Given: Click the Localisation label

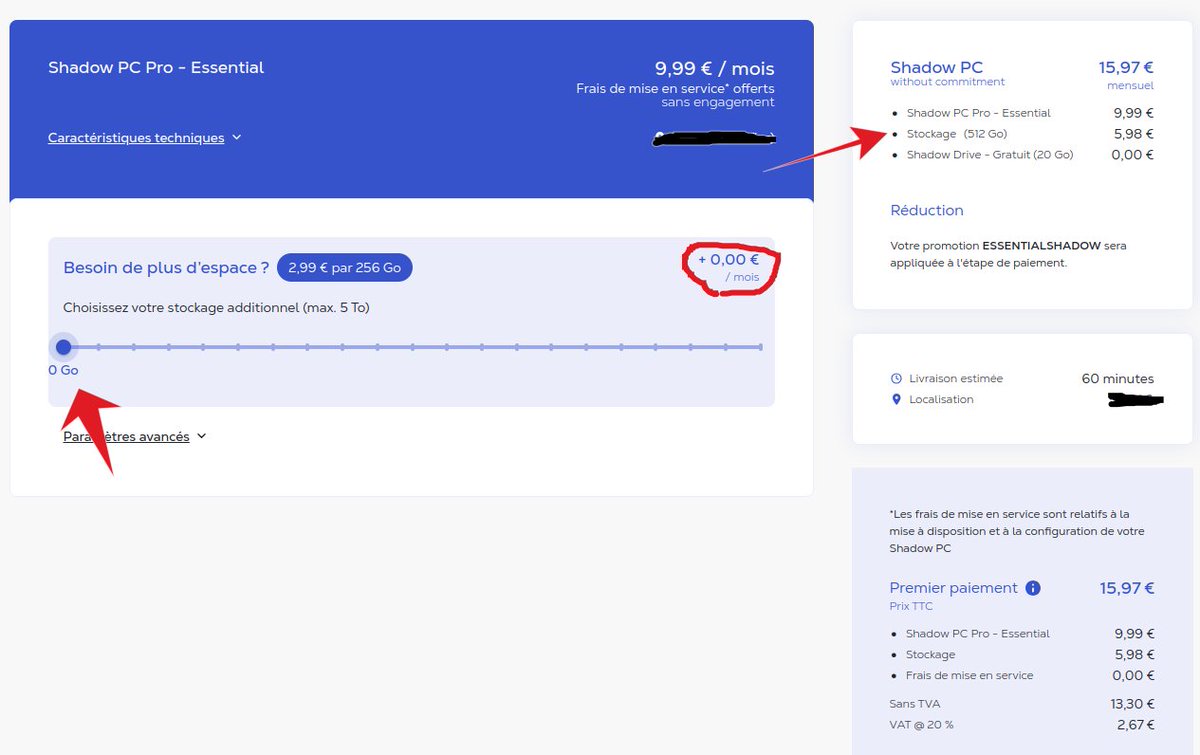Looking at the screenshot, I should (941, 400).
